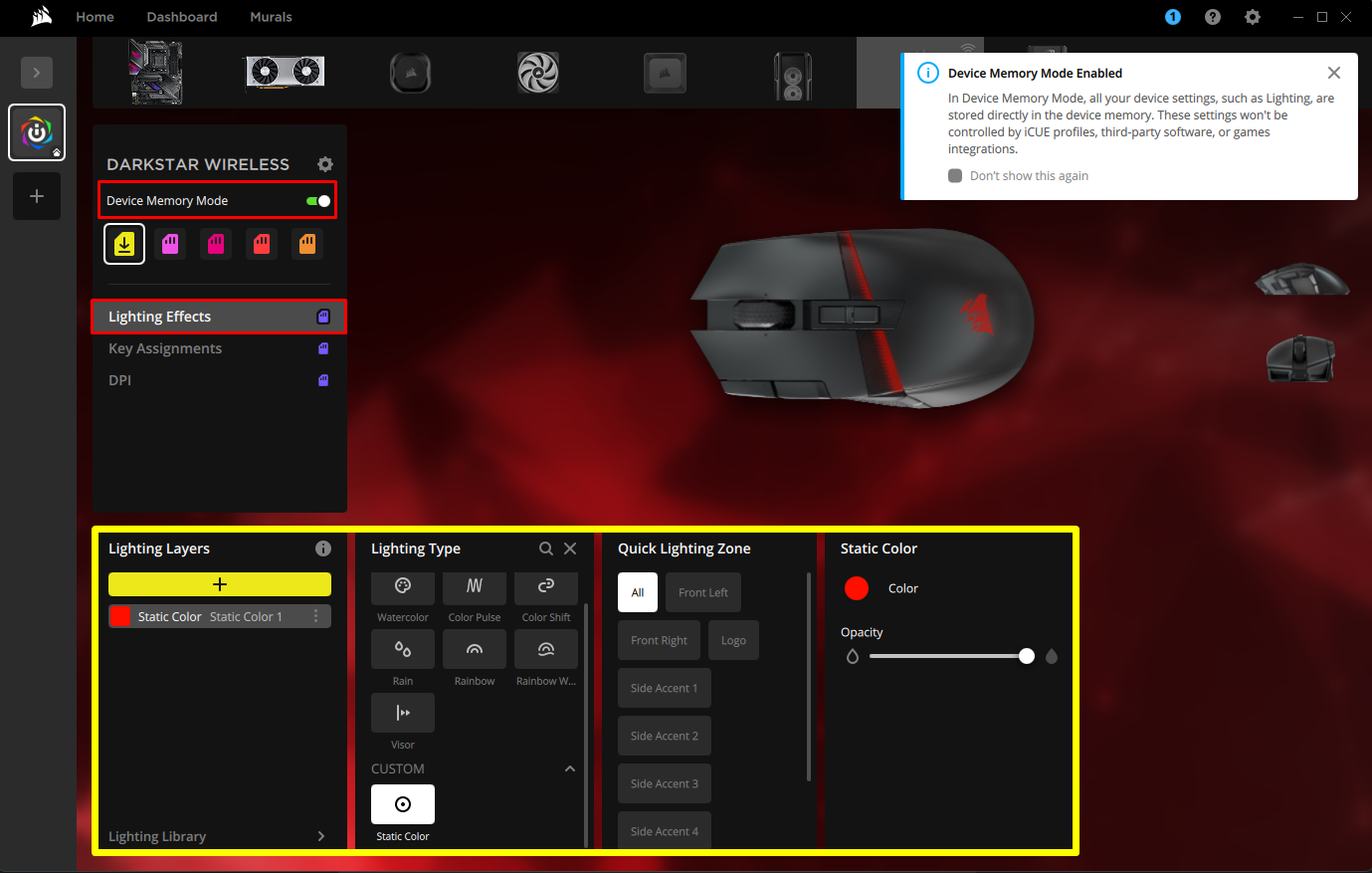This screenshot has height=873, width=1372.
Task: Select the speaker device thumbnail
Action: (x=792, y=72)
